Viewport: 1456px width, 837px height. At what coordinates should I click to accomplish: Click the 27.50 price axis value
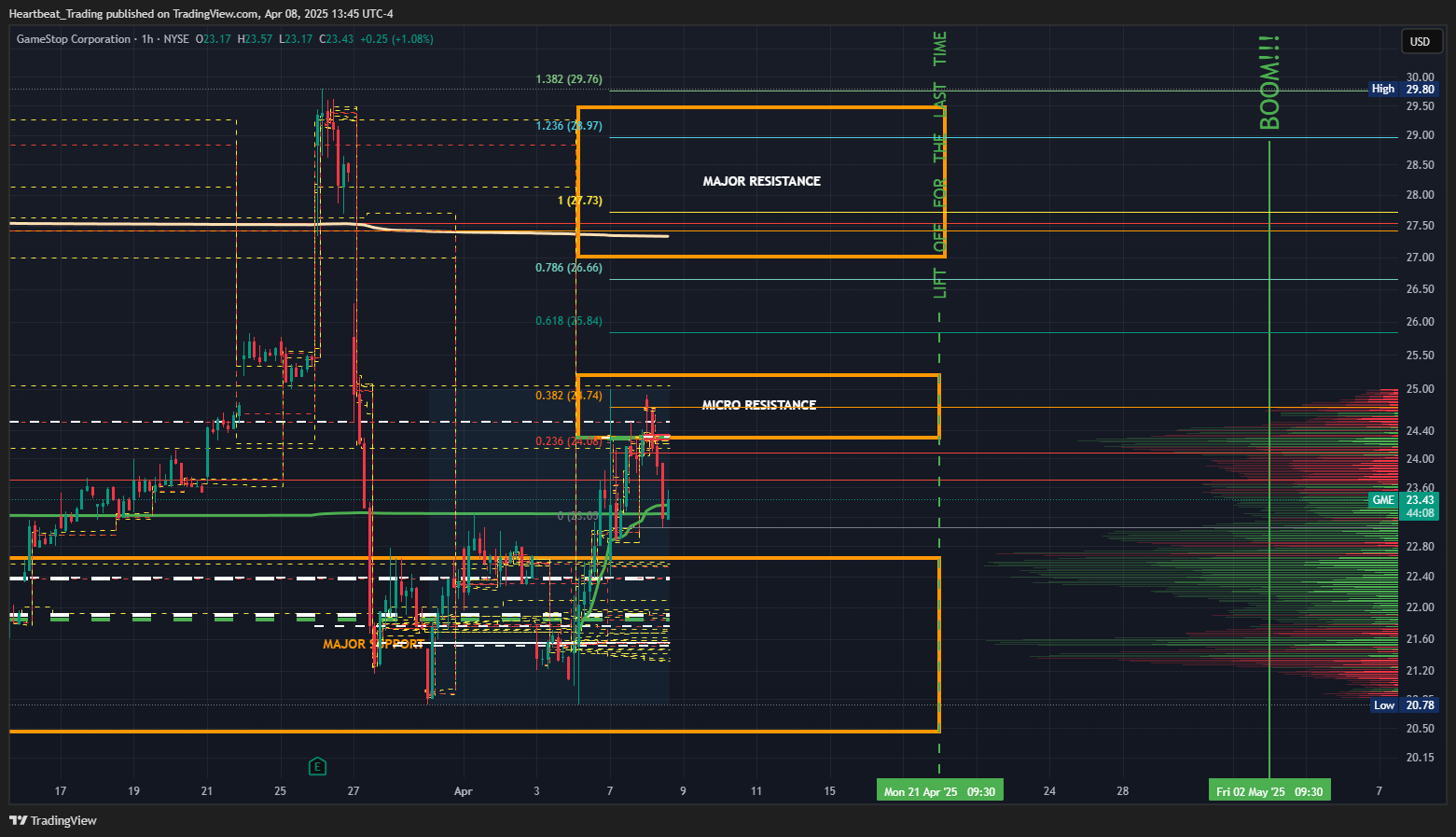click(1421, 226)
